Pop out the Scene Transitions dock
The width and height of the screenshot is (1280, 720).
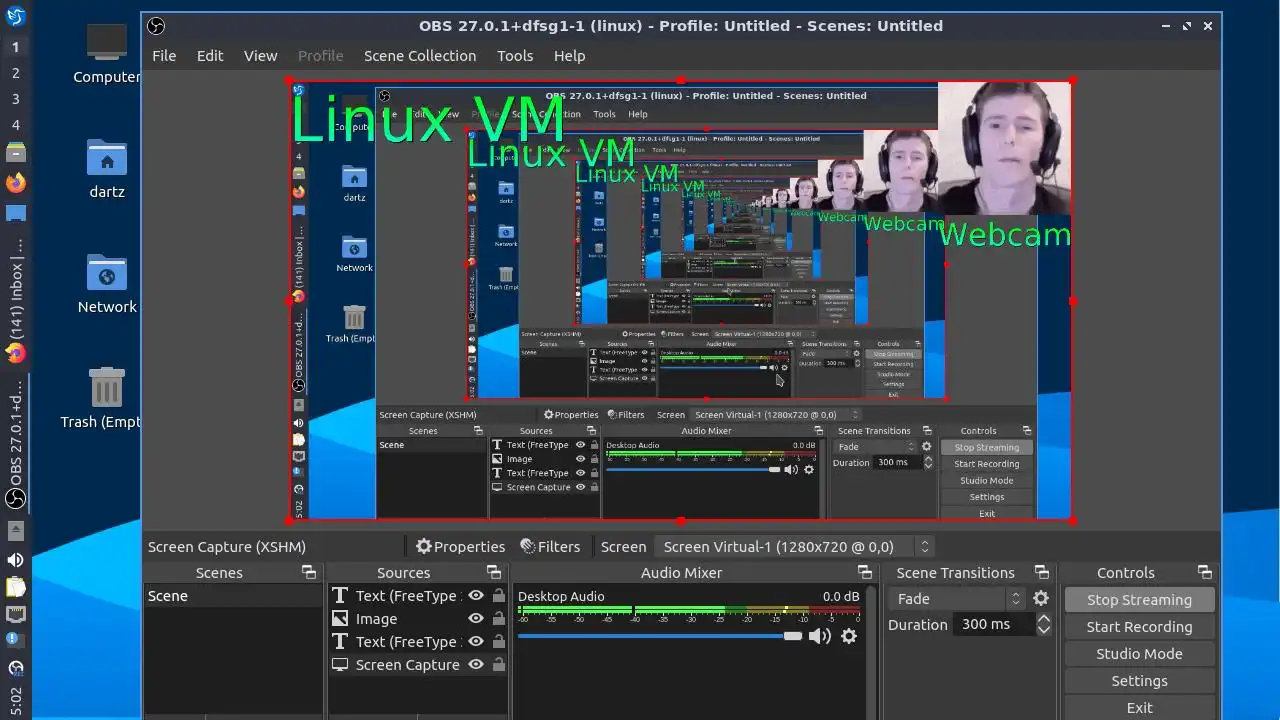[x=1041, y=572]
